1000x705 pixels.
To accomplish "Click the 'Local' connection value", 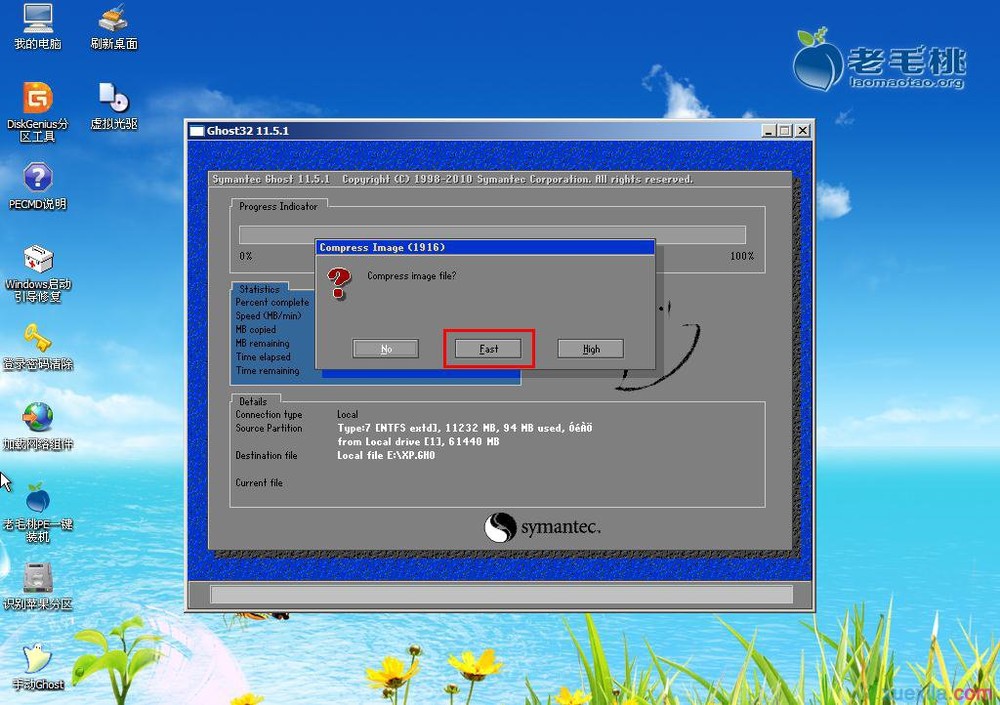I will click(348, 415).
